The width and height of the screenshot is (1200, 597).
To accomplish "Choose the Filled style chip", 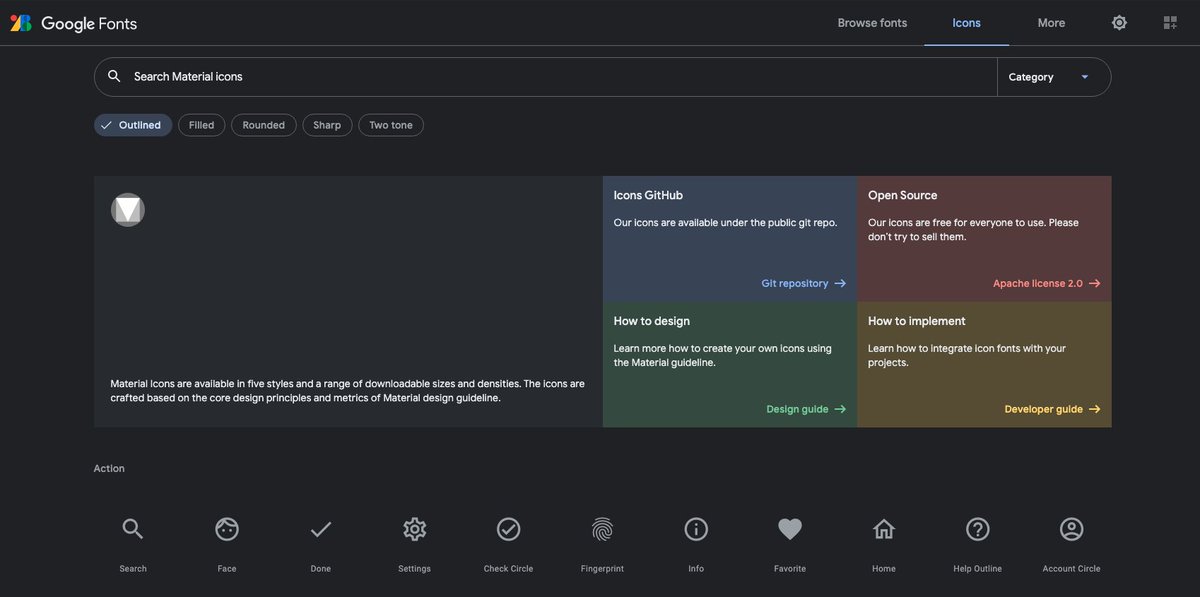I will (202, 125).
